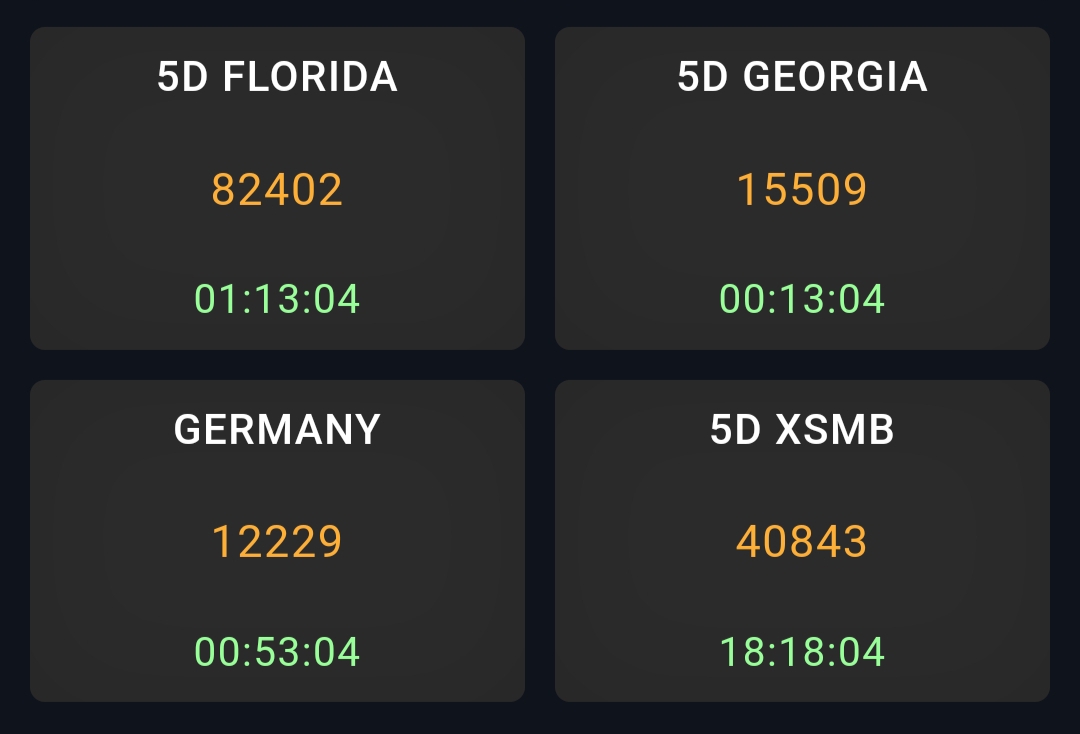The width and height of the screenshot is (1080, 734).
Task: Select the 00:53:04 countdown timer
Action: click(x=277, y=652)
